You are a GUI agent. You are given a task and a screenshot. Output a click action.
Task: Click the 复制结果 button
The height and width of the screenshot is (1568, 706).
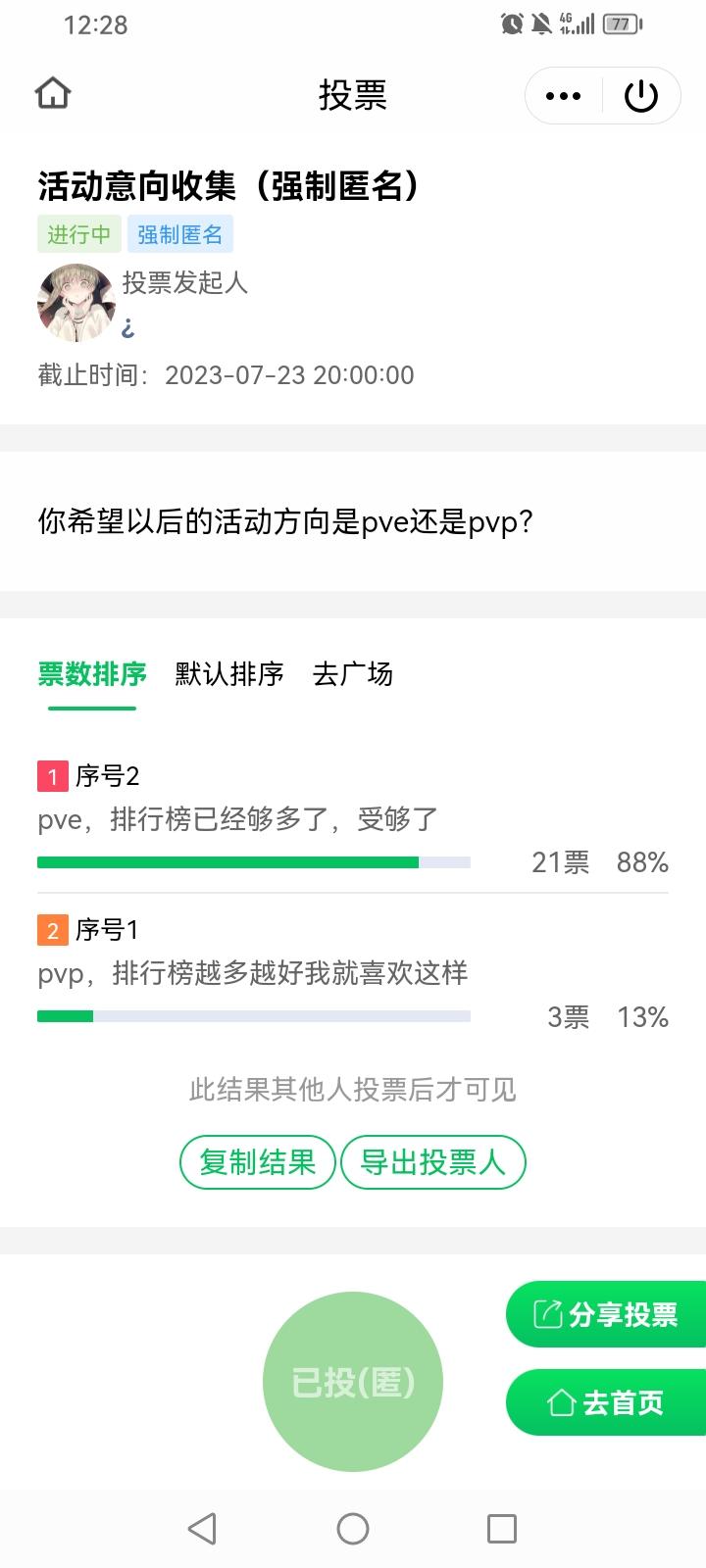click(258, 1162)
